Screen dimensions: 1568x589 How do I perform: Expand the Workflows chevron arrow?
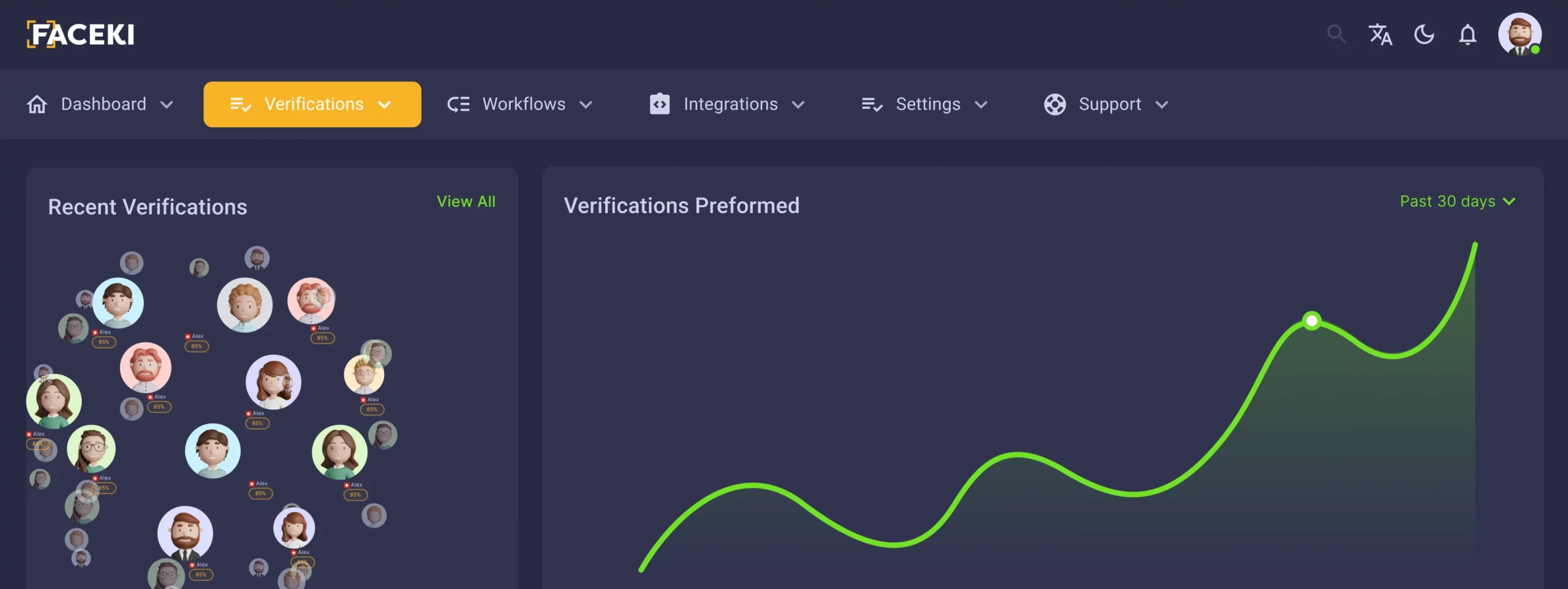pyautogui.click(x=586, y=105)
